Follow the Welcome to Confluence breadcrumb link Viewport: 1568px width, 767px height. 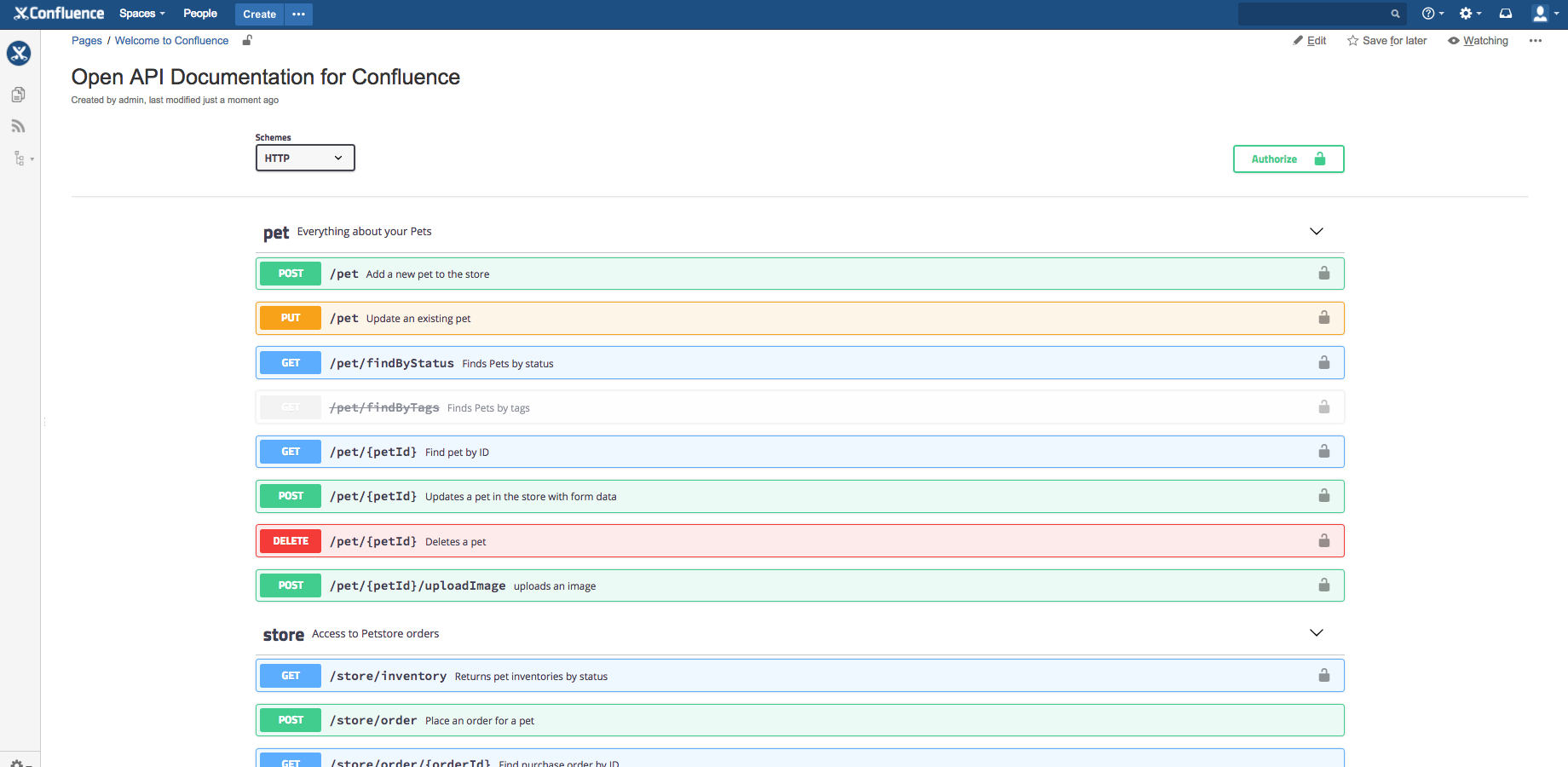coord(171,41)
